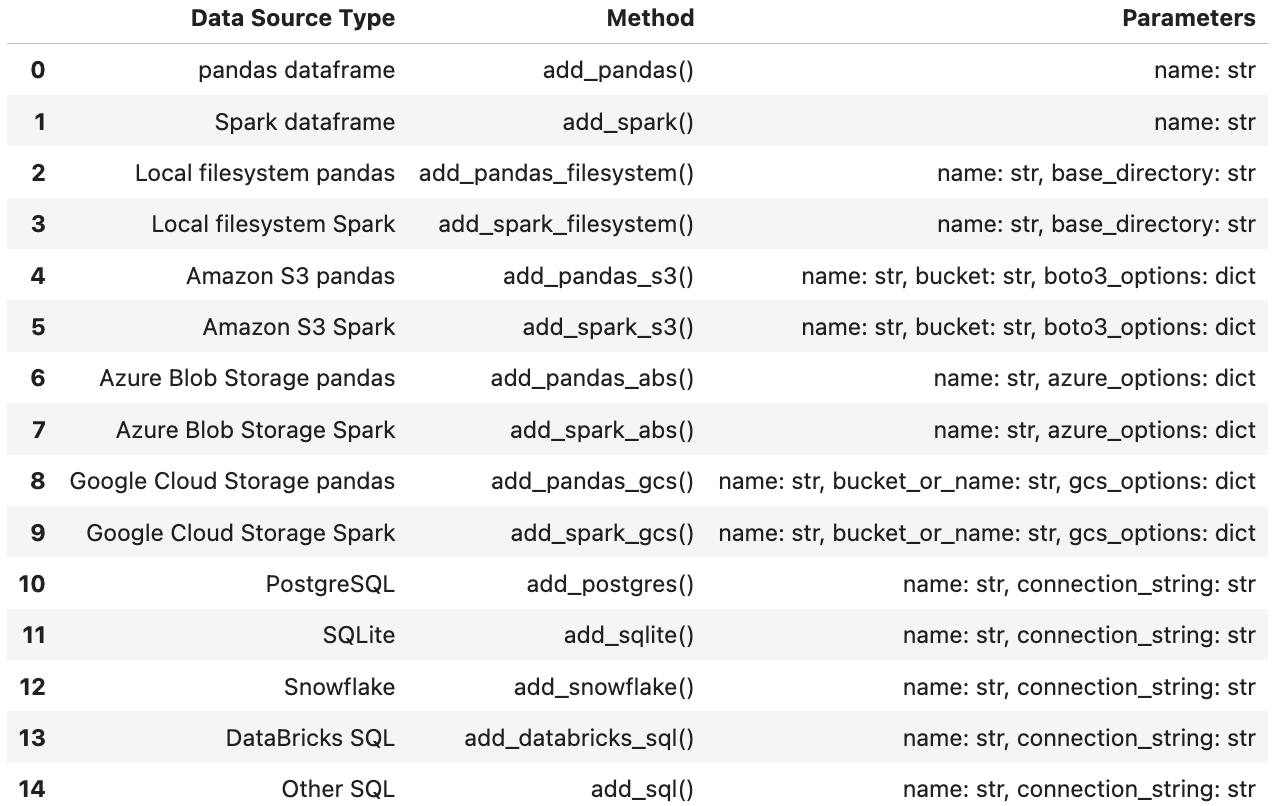
Task: Click row index 14
Action: (32, 789)
